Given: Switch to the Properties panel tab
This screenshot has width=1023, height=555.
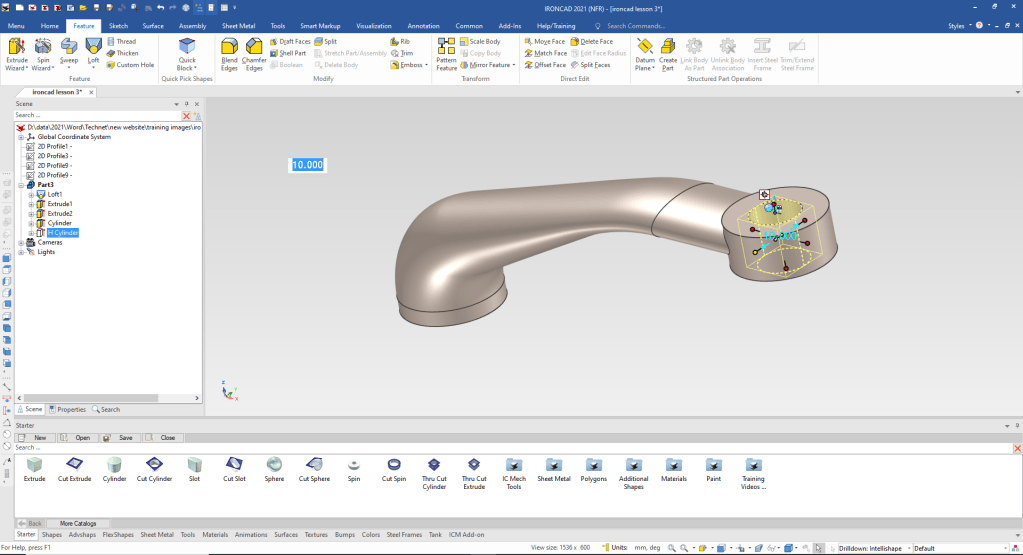Looking at the screenshot, I should pyautogui.click(x=68, y=409).
